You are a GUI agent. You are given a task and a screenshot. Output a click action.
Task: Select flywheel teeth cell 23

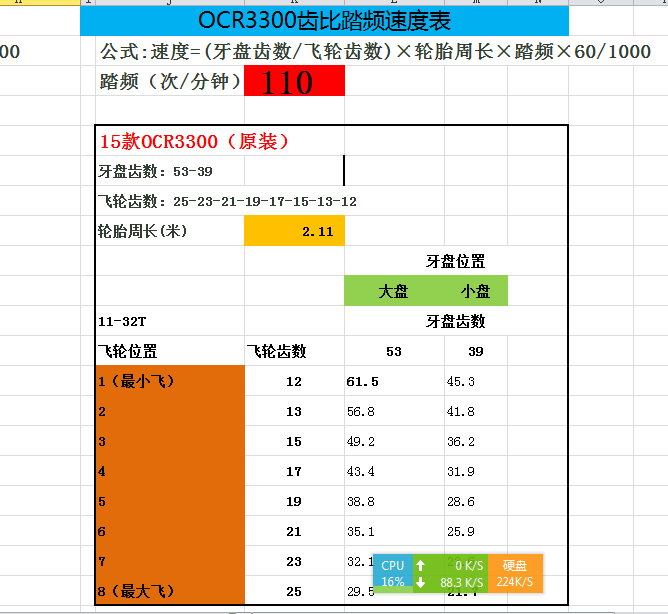click(294, 562)
